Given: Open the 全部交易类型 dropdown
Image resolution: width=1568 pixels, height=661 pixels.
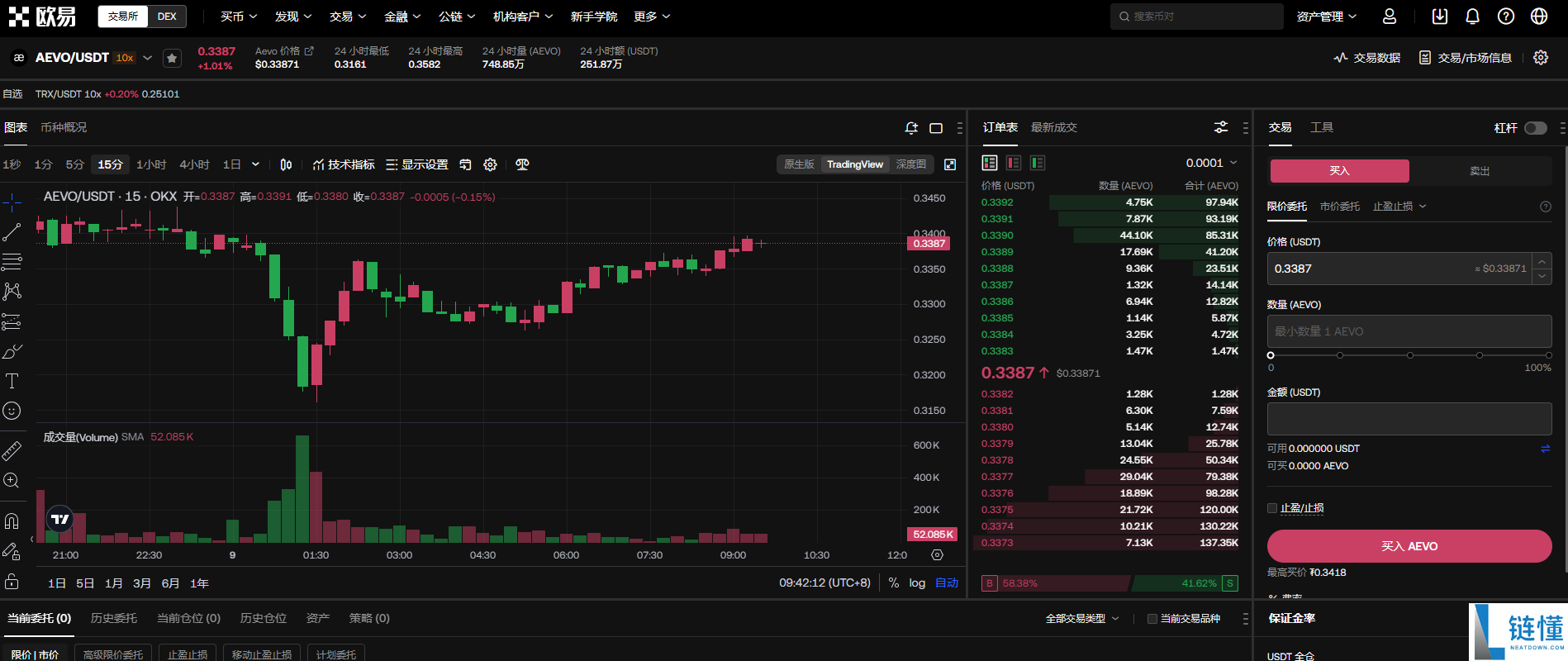Looking at the screenshot, I should (x=1082, y=619).
